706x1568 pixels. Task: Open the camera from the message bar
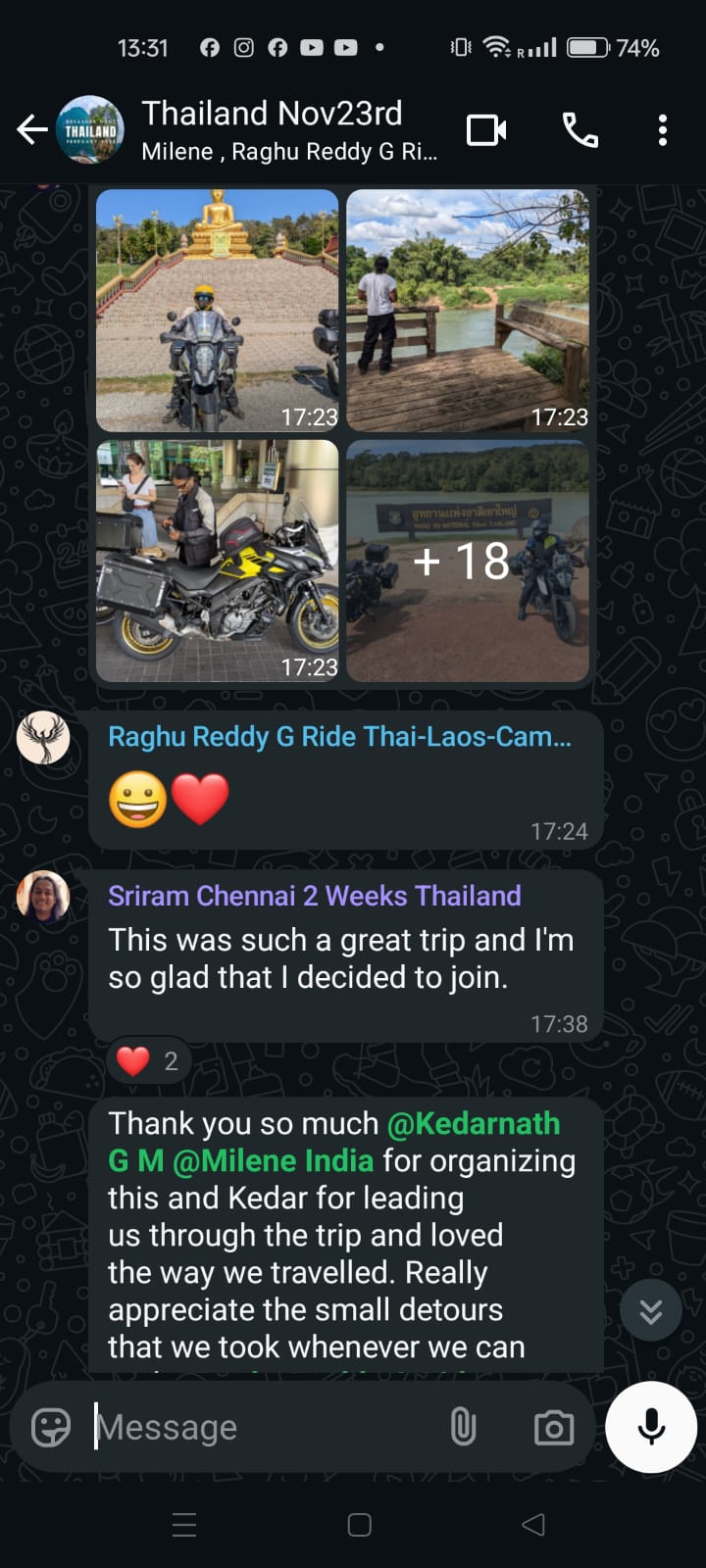click(x=554, y=1427)
